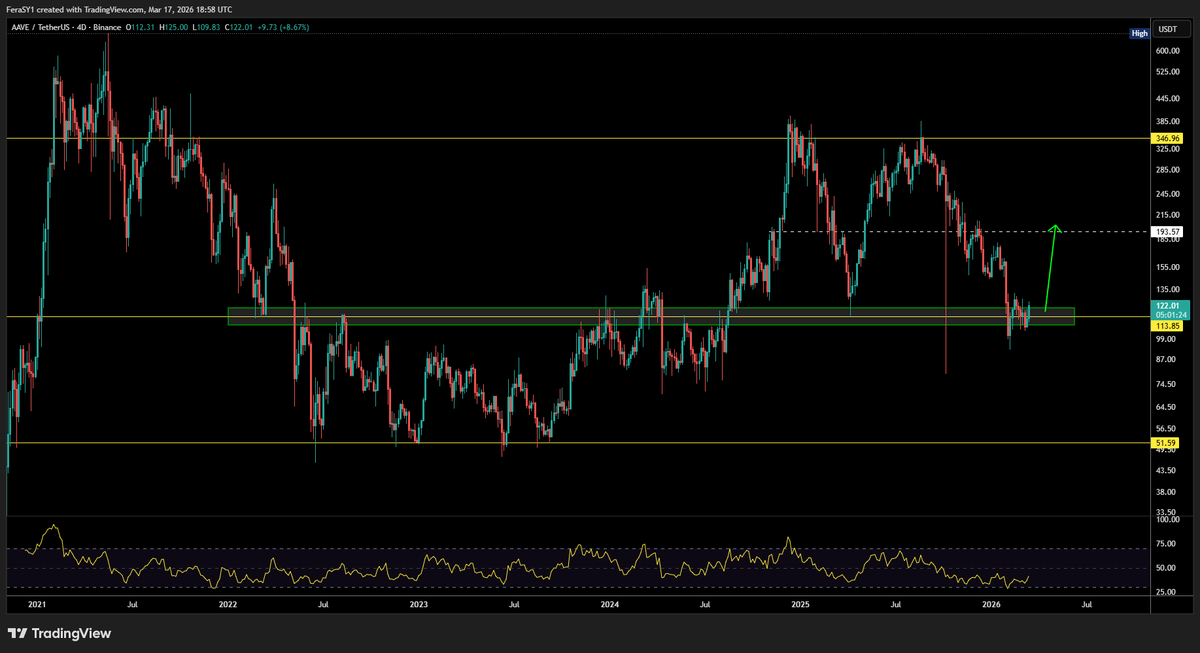Select the white dashed line at 193.57
Viewport: 1200px width, 653px height.
point(960,231)
